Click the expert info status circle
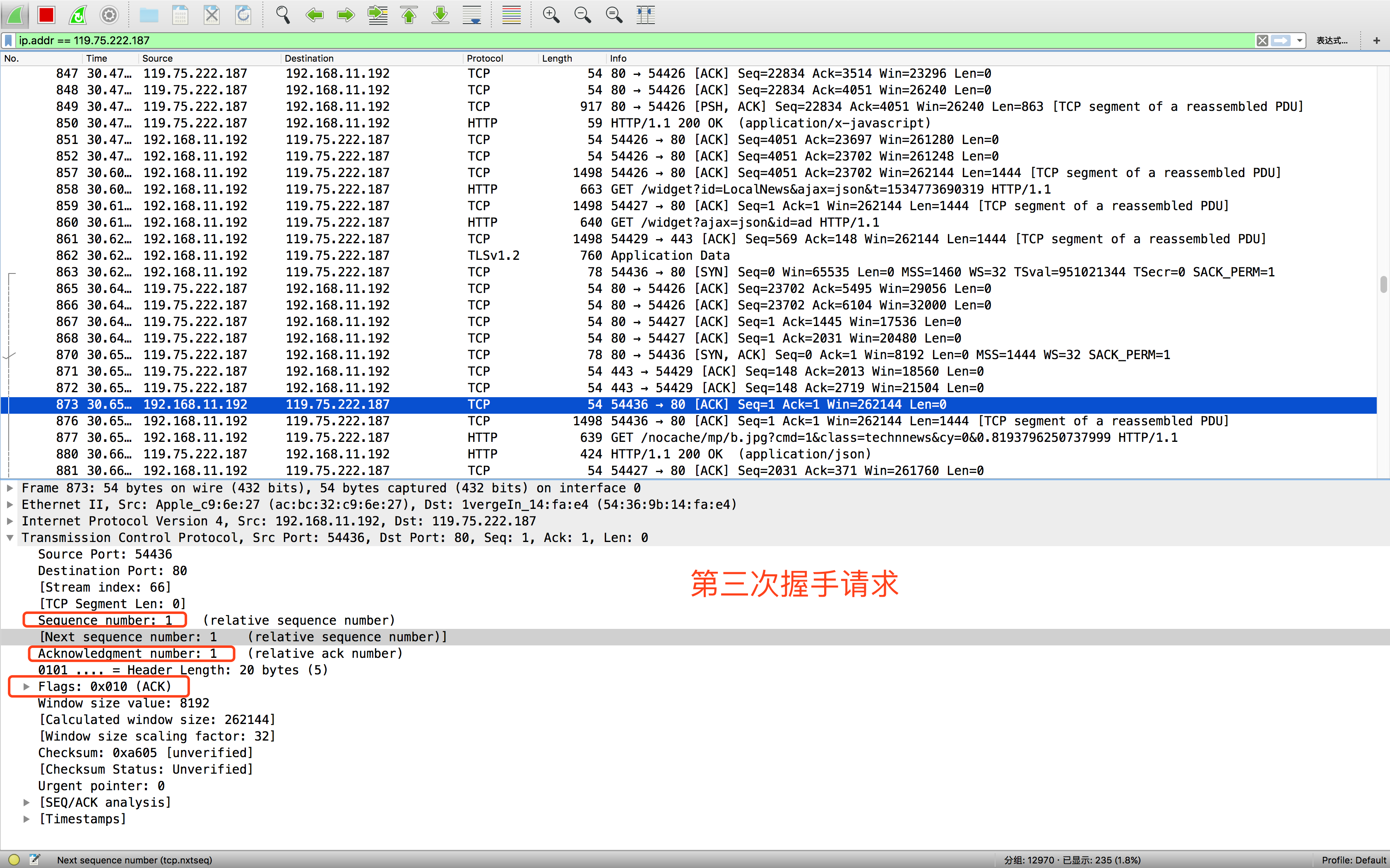1390x868 pixels. (x=14, y=859)
